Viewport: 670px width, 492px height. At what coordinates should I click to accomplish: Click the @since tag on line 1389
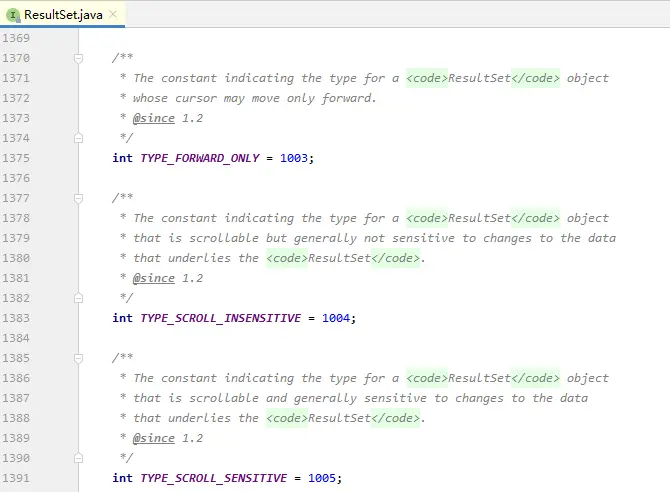[x=154, y=438]
